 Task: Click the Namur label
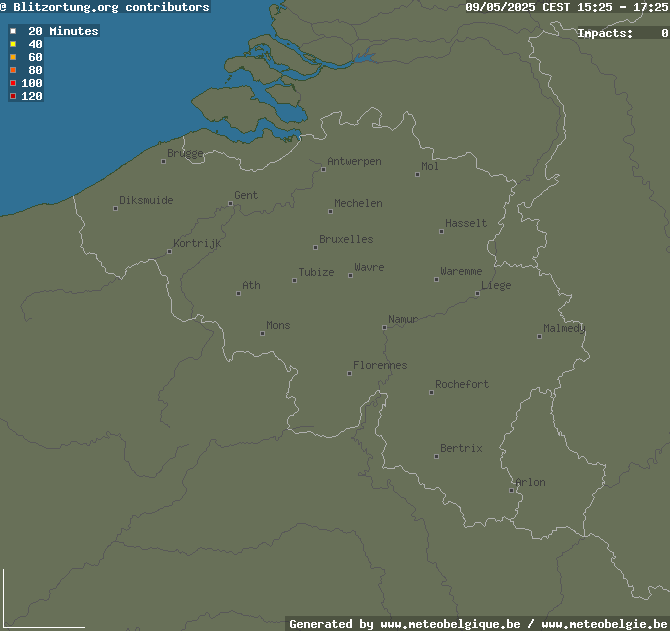tap(403, 319)
